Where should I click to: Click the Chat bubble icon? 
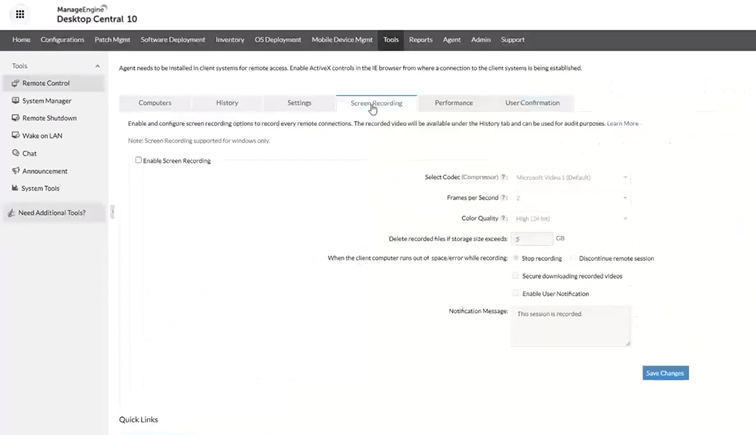[15, 153]
